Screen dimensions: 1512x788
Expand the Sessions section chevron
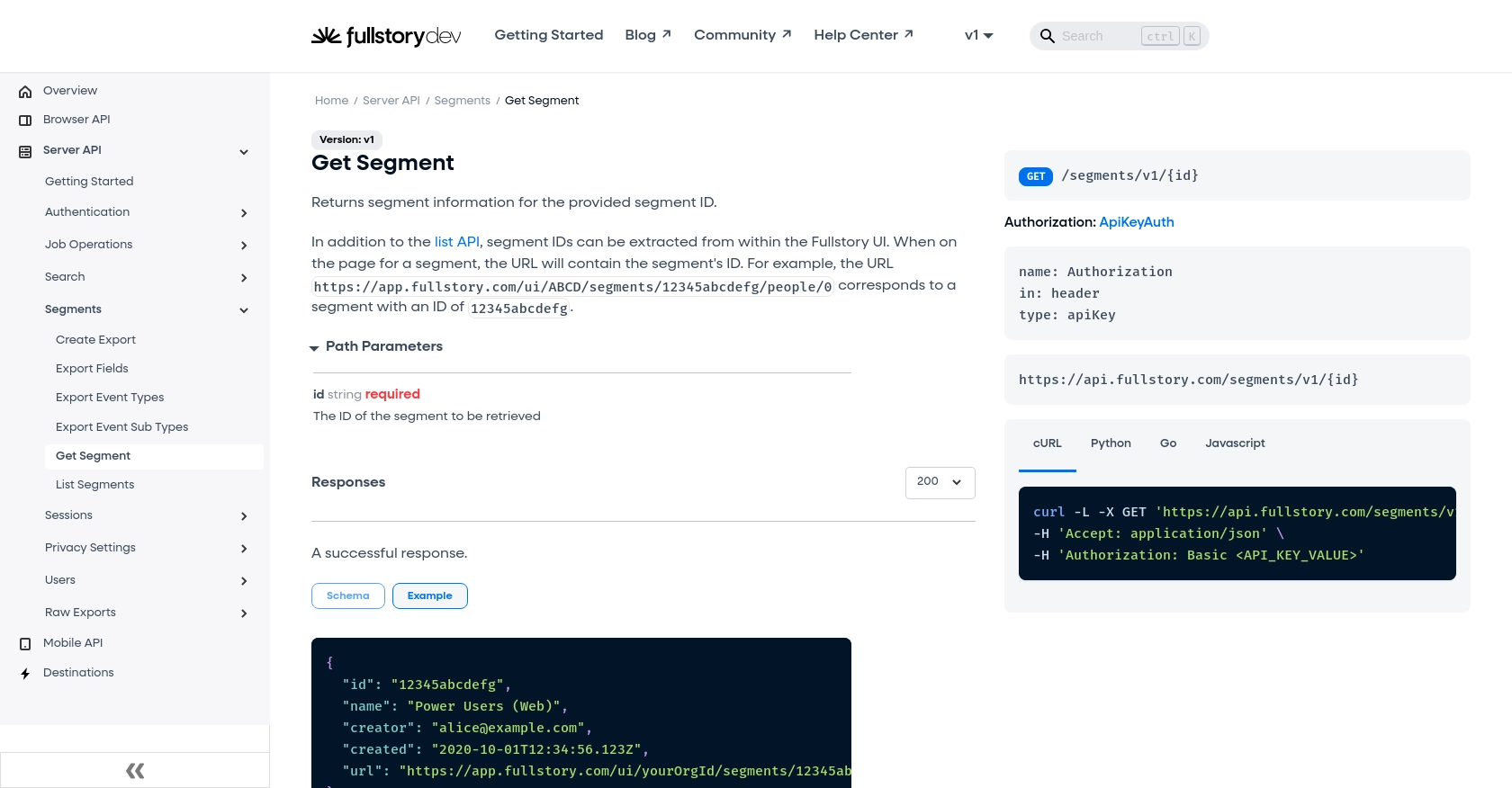[244, 516]
